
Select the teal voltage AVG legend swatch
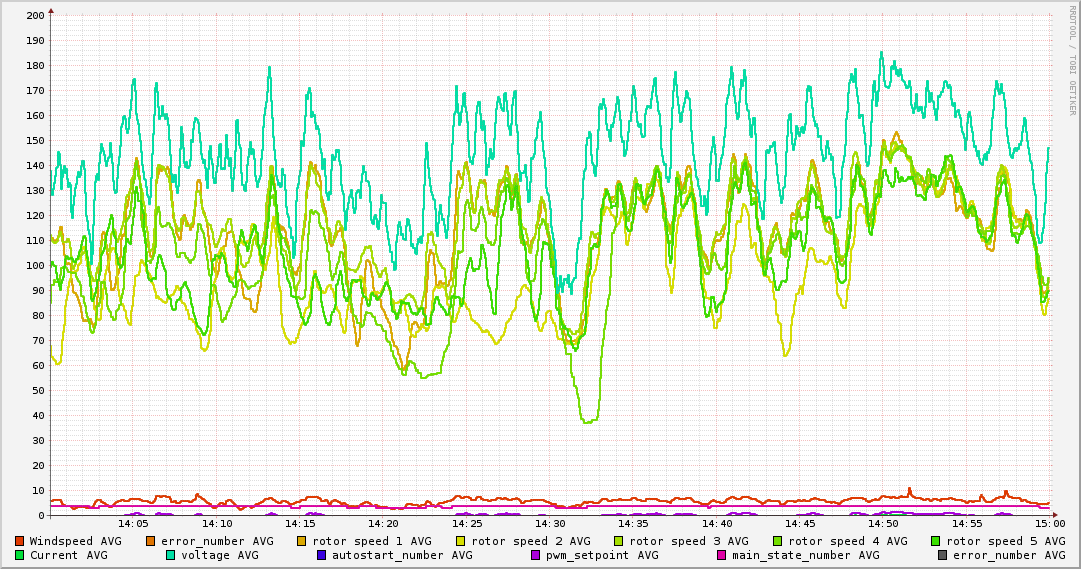point(170,555)
